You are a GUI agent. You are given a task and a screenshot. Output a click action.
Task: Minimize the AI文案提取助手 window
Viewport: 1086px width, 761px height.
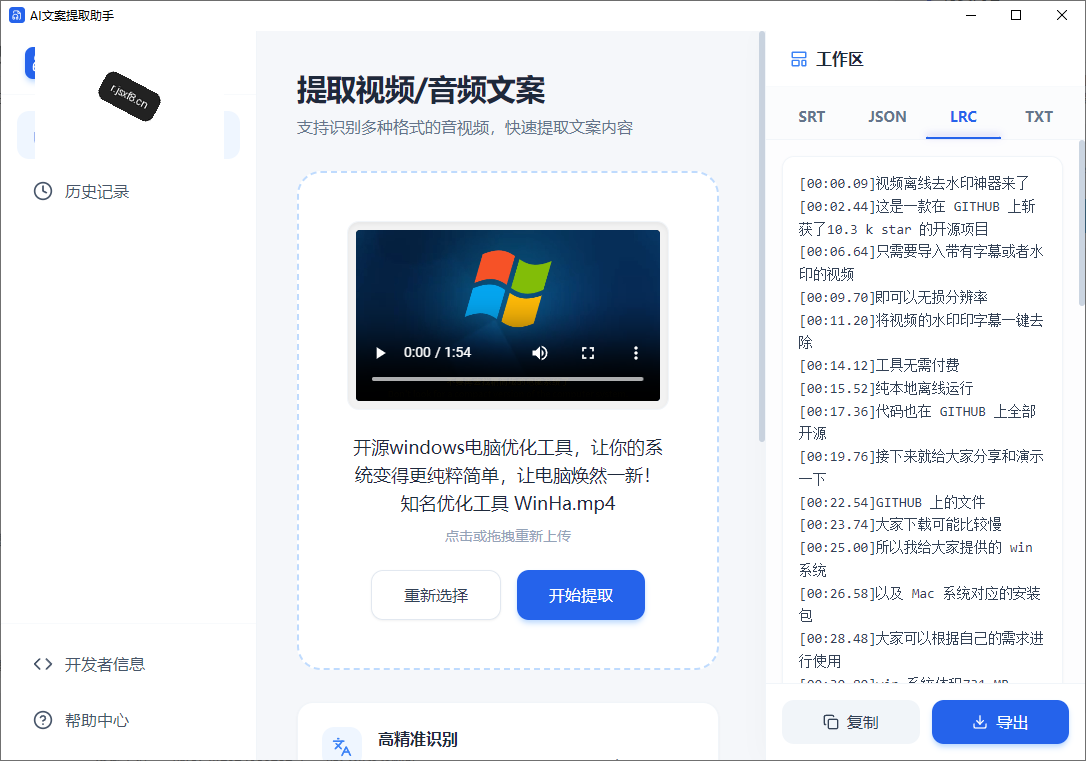click(971, 15)
